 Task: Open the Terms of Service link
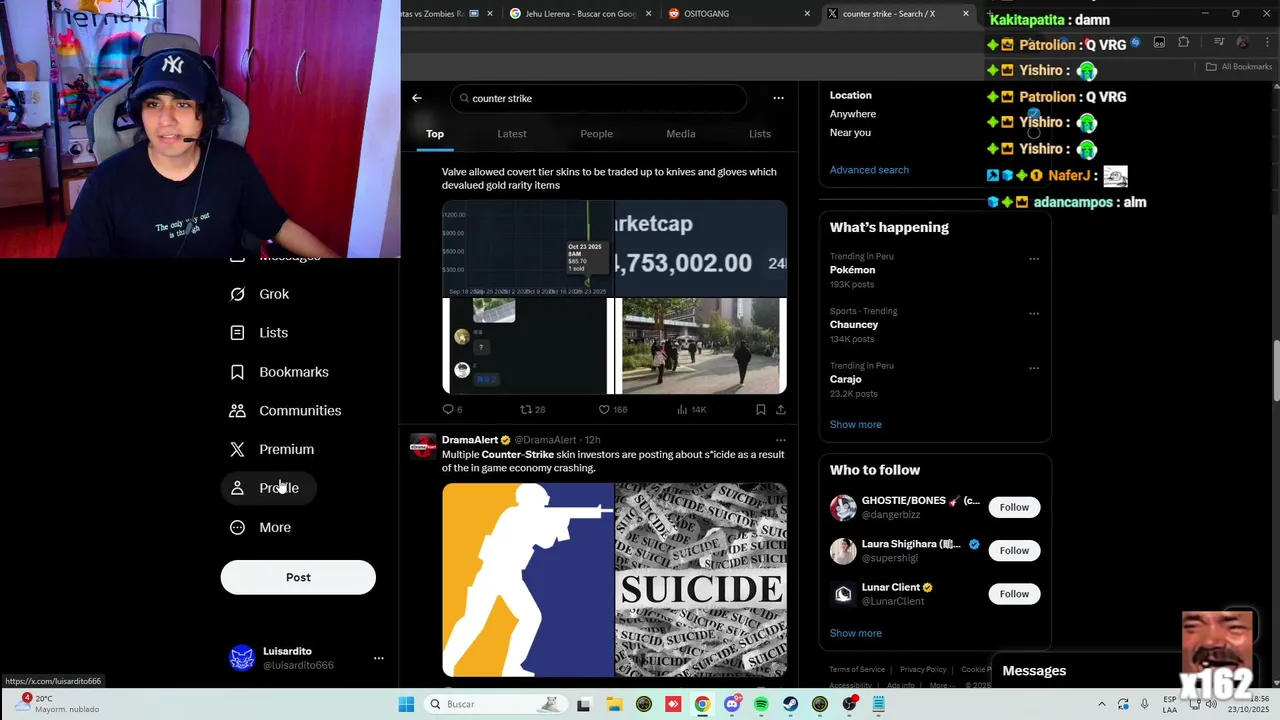tap(857, 669)
